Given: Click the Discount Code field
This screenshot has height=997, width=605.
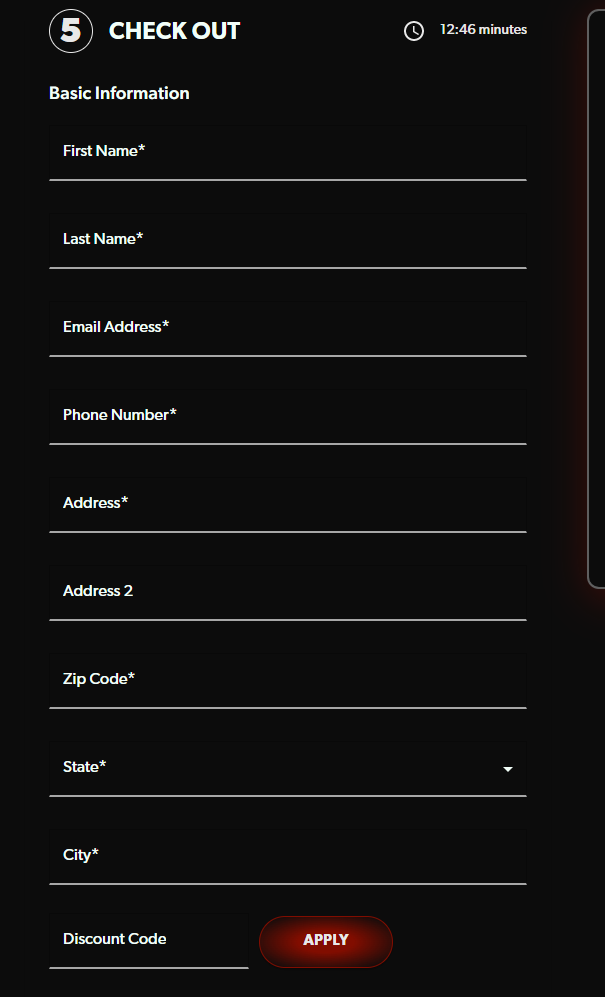Looking at the screenshot, I should click(x=148, y=941).
